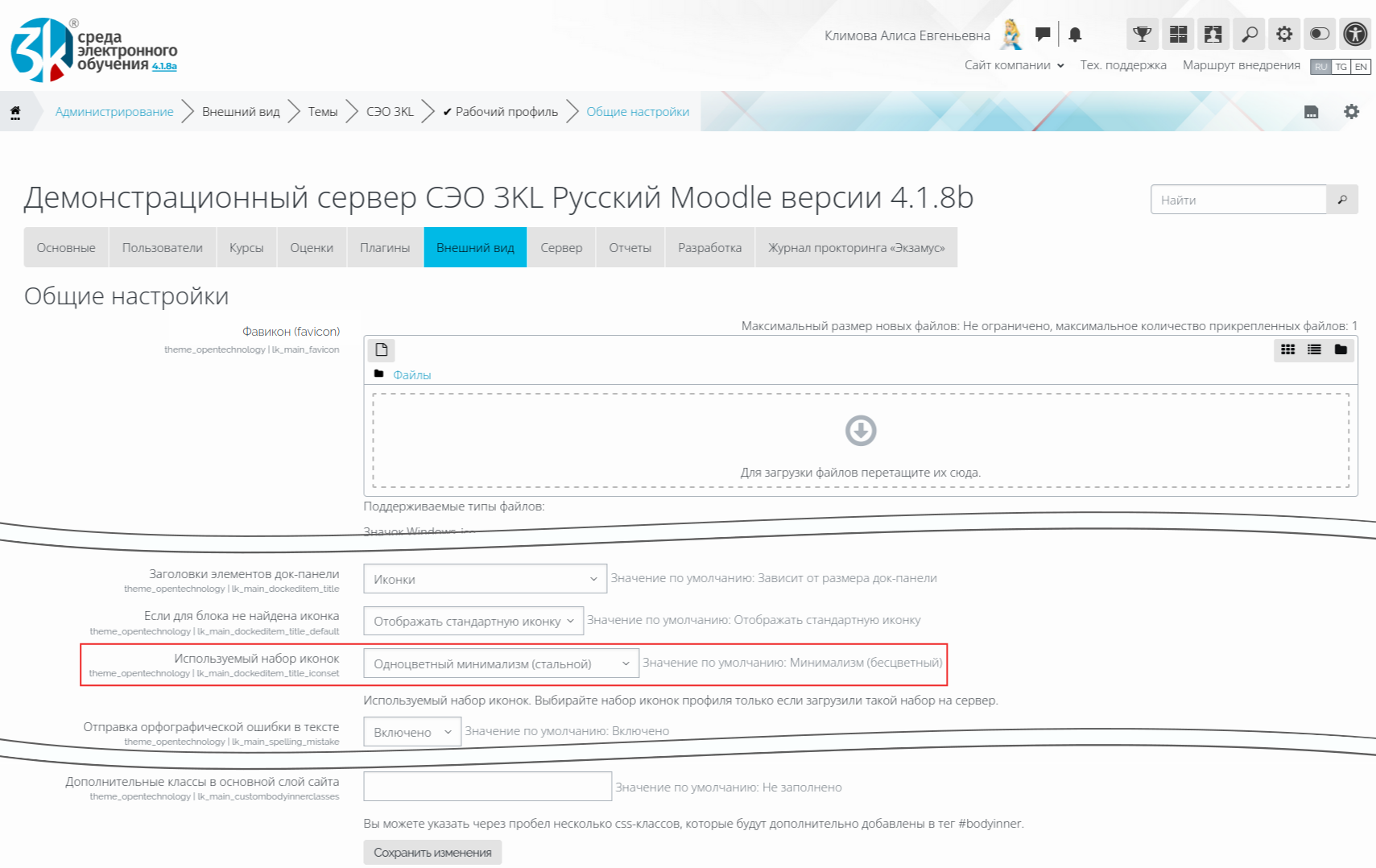This screenshot has height=868, width=1376.
Task: Switch language to TG
Action: pyautogui.click(x=1341, y=67)
